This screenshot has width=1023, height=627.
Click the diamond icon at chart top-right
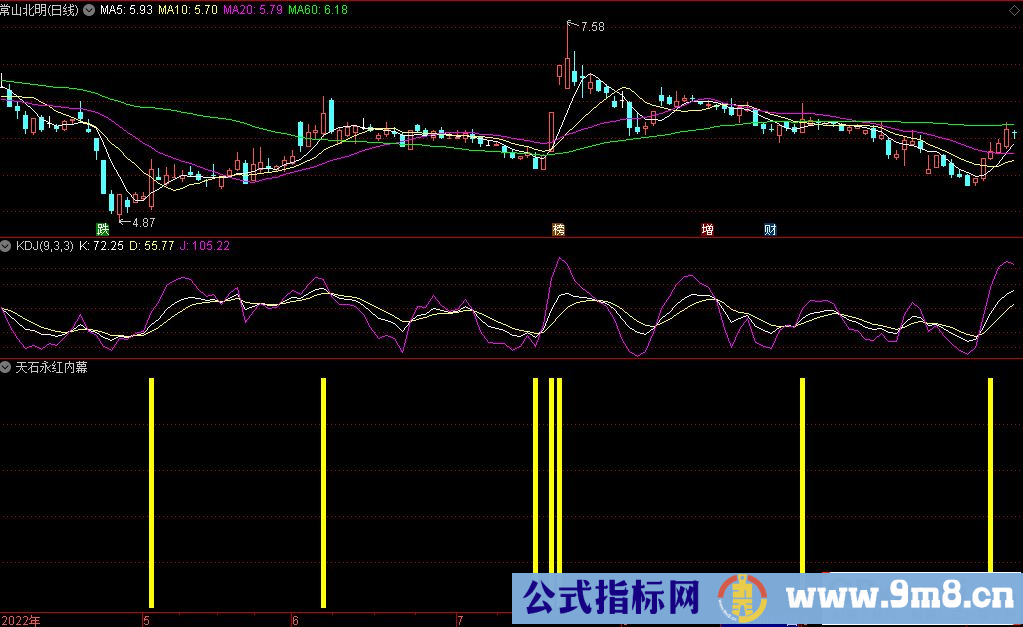click(x=1014, y=10)
